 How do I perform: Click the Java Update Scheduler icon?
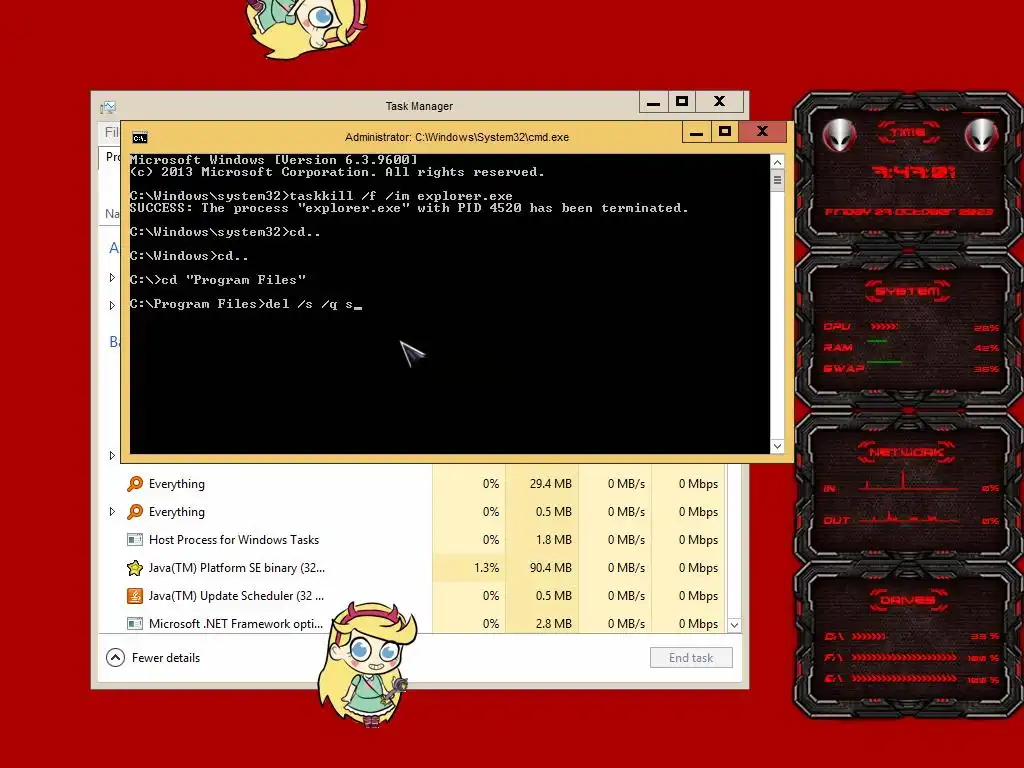pos(135,596)
